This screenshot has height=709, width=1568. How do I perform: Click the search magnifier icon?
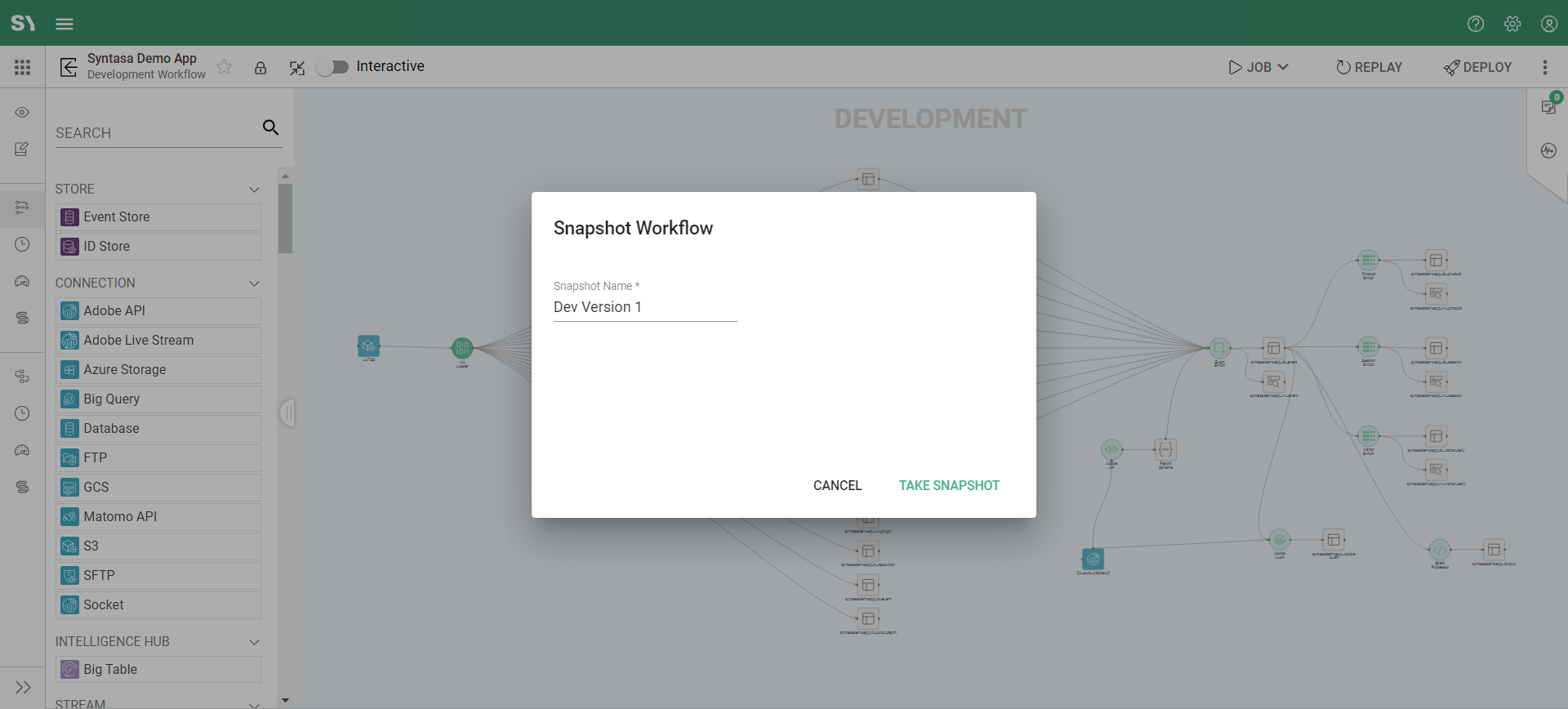pos(270,127)
